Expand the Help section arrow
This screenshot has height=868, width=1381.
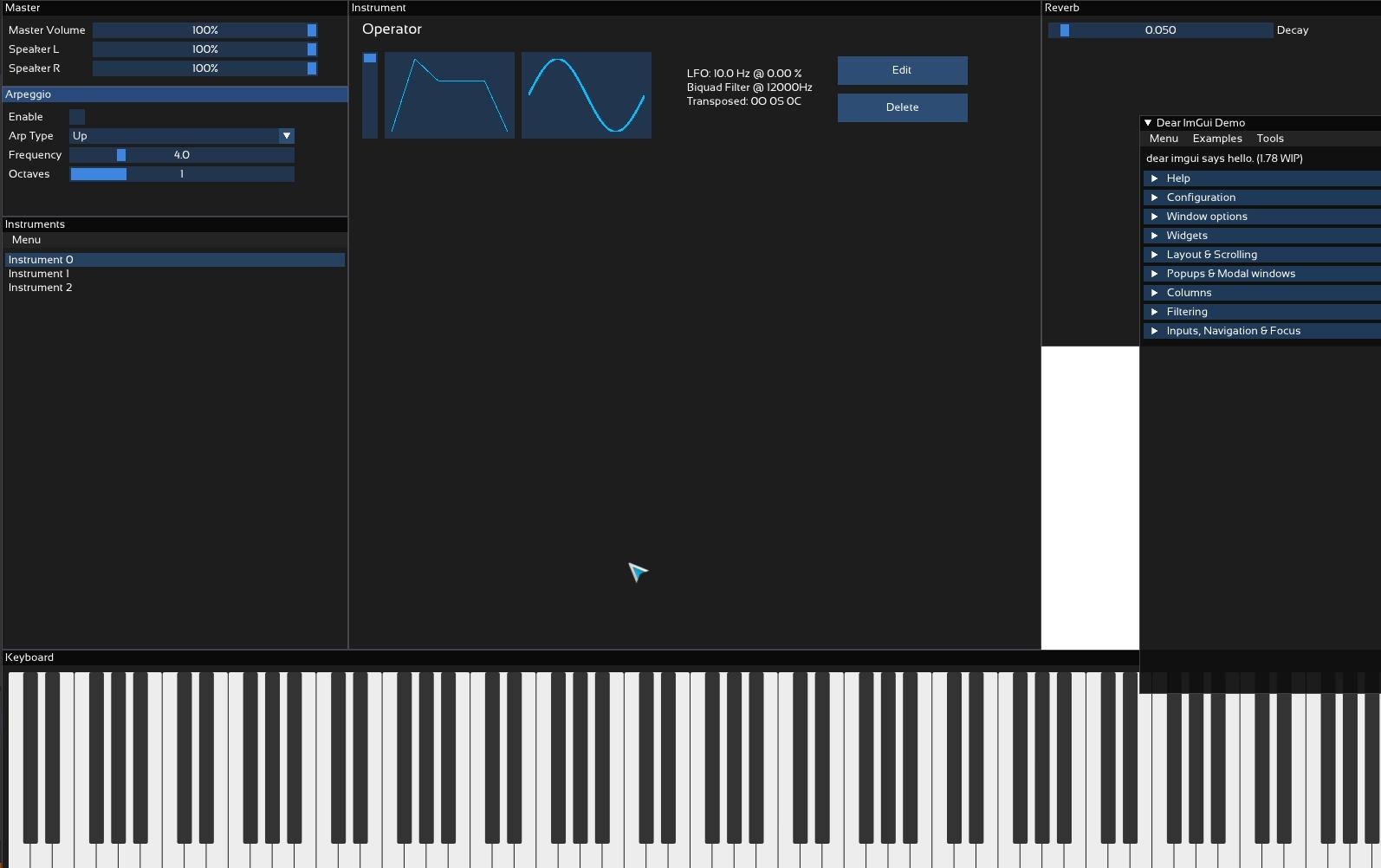[1154, 178]
